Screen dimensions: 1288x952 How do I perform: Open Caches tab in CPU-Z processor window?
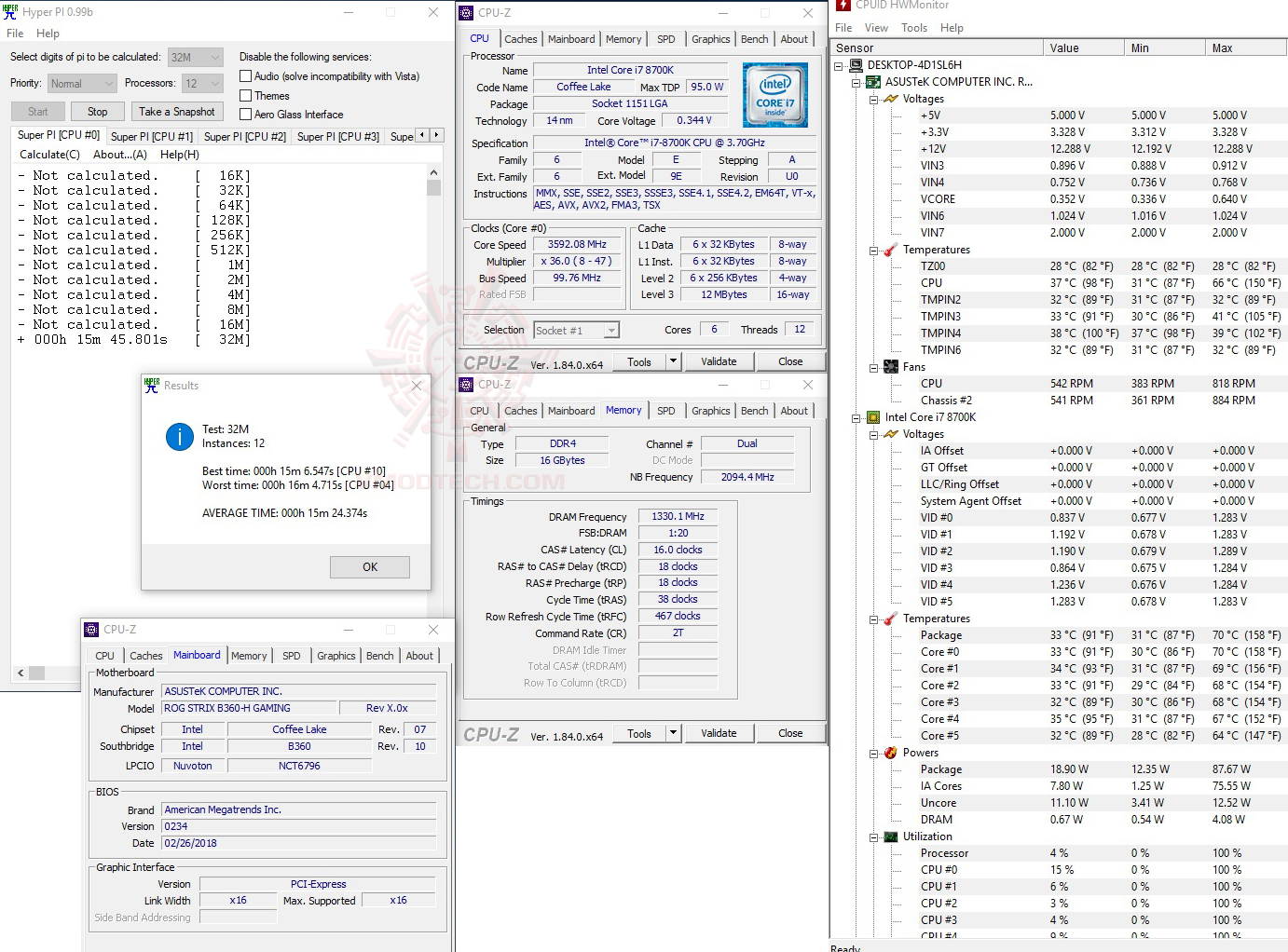pos(520,39)
